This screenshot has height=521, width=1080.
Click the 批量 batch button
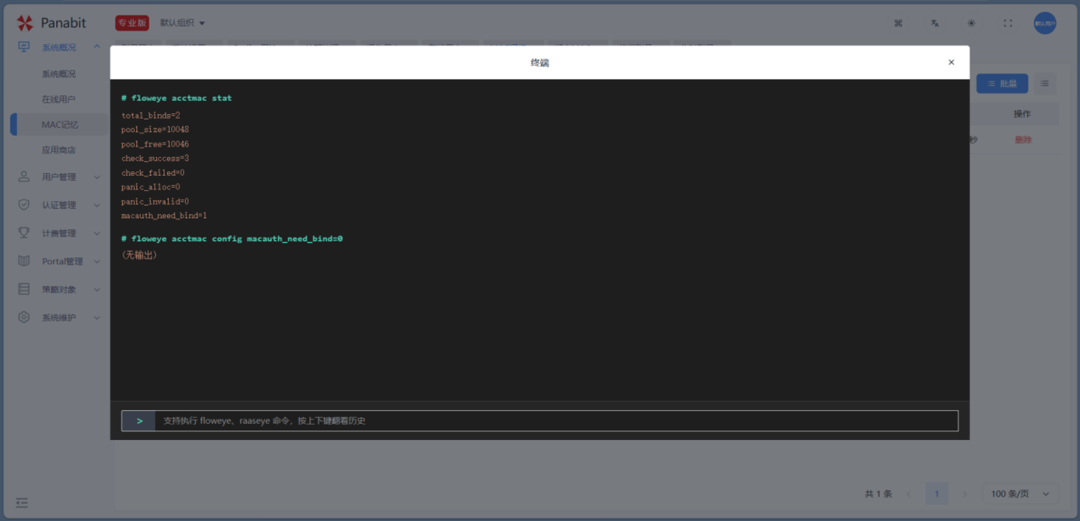pyautogui.click(x=1002, y=83)
